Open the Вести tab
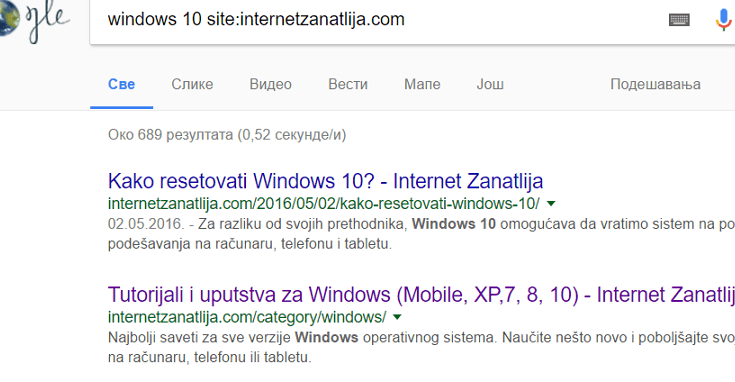This screenshot has height=382, width=735. click(348, 84)
